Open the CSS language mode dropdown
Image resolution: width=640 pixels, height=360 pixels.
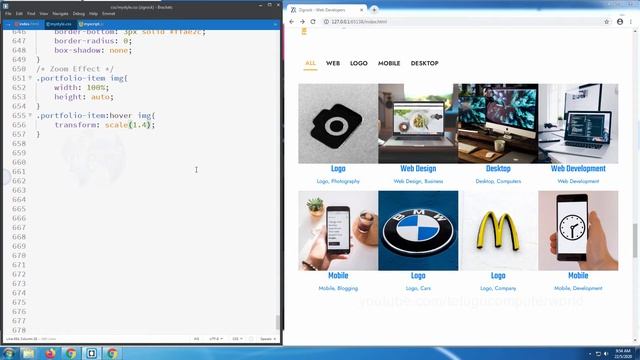point(237,339)
